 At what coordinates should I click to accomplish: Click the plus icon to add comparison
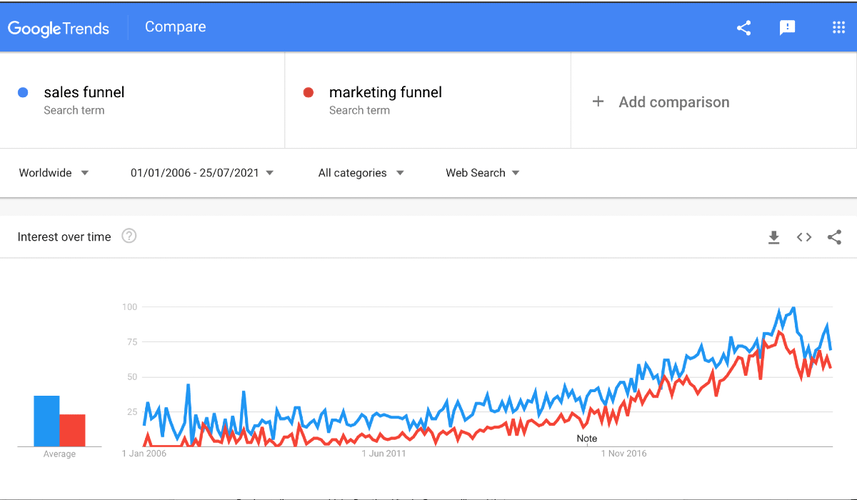598,102
